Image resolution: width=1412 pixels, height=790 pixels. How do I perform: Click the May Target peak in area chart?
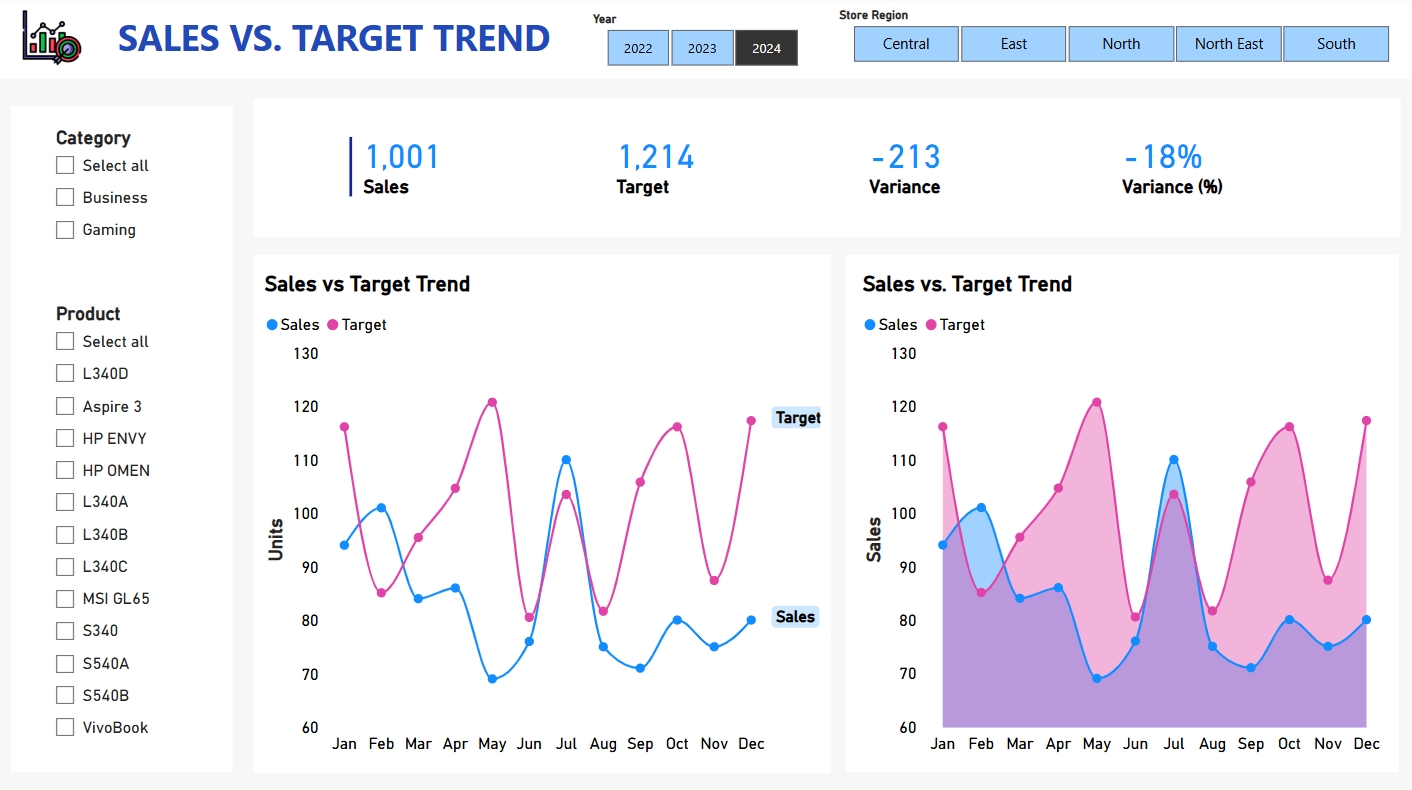[x=1097, y=403]
